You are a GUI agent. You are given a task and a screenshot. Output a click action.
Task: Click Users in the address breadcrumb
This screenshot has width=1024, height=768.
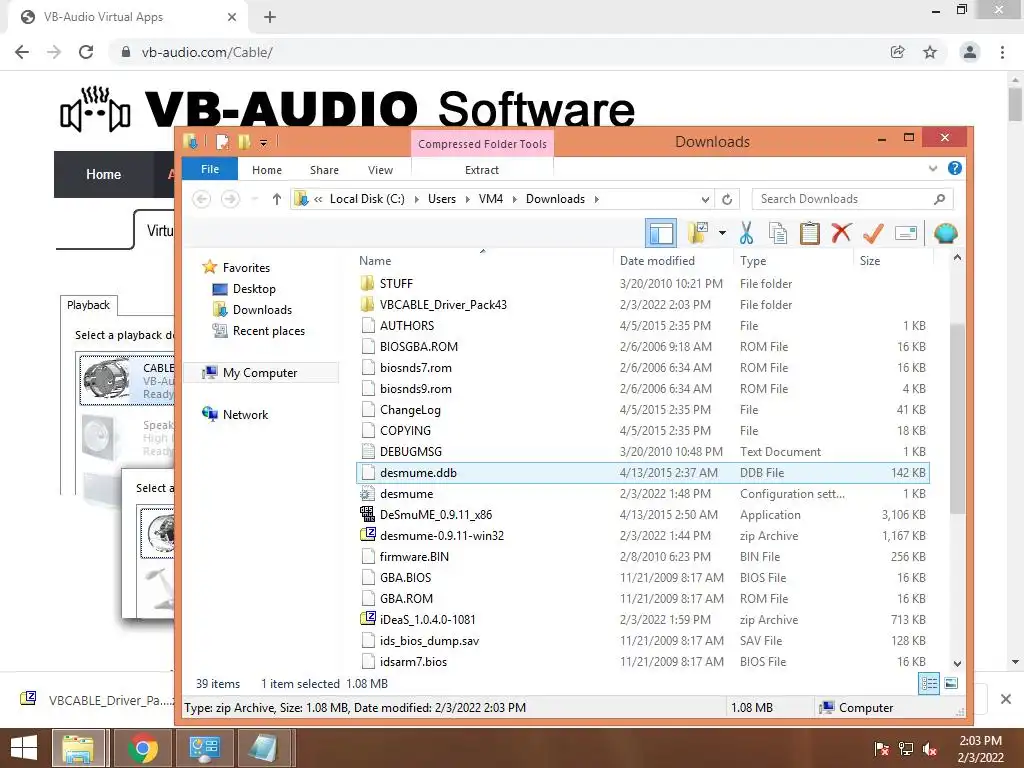(441, 199)
